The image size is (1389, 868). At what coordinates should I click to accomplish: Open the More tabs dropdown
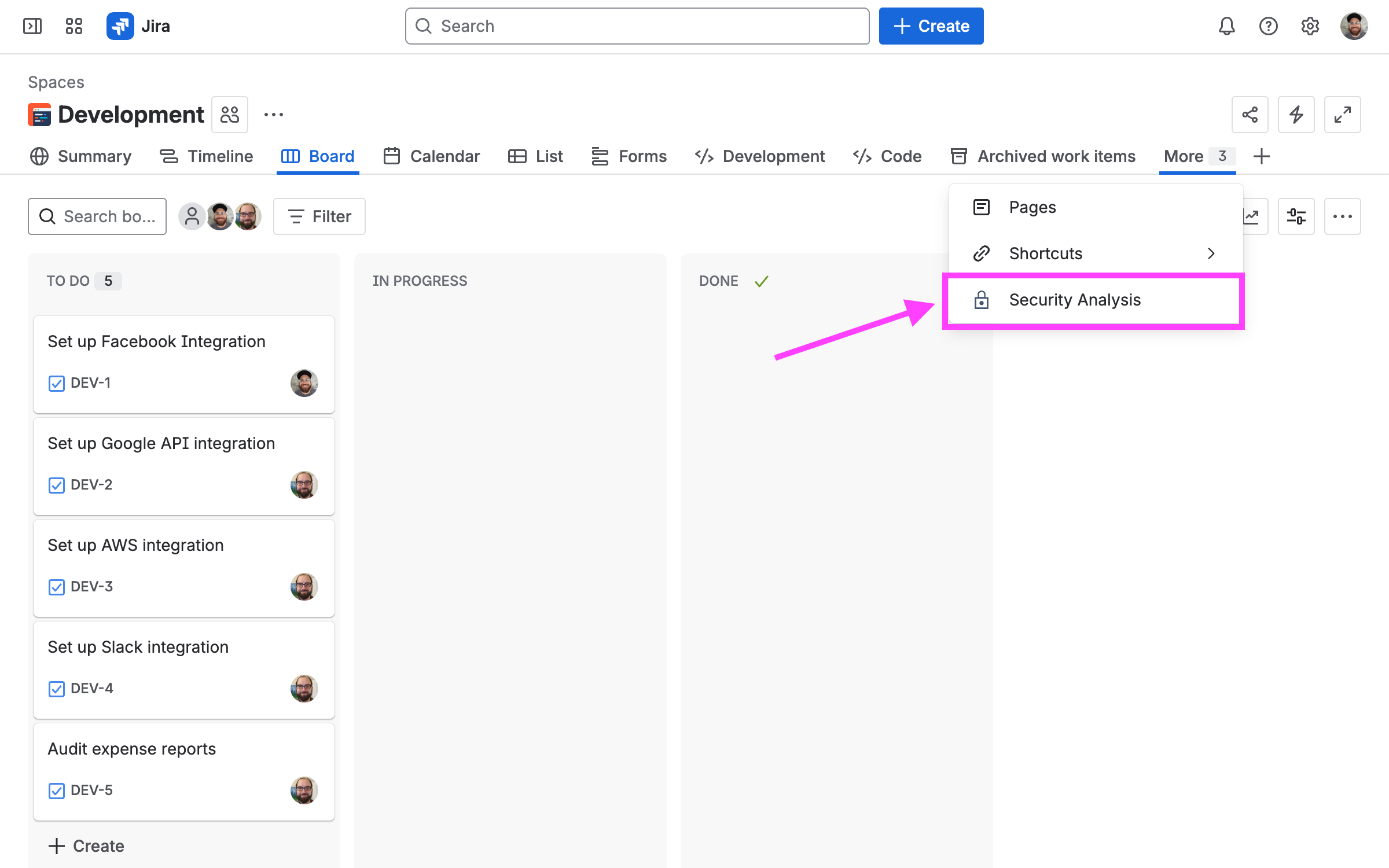pos(1197,156)
